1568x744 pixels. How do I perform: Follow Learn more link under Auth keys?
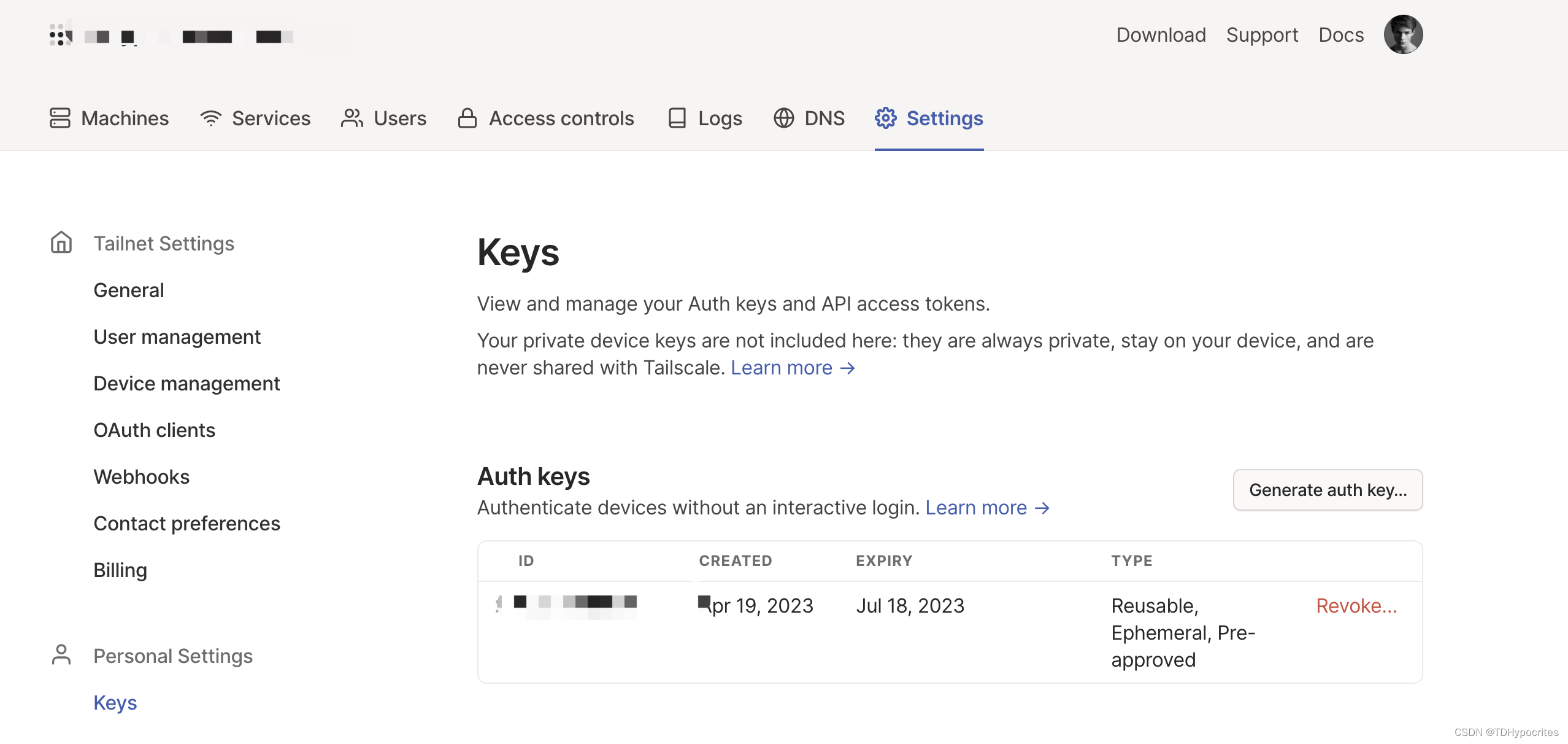tap(987, 508)
